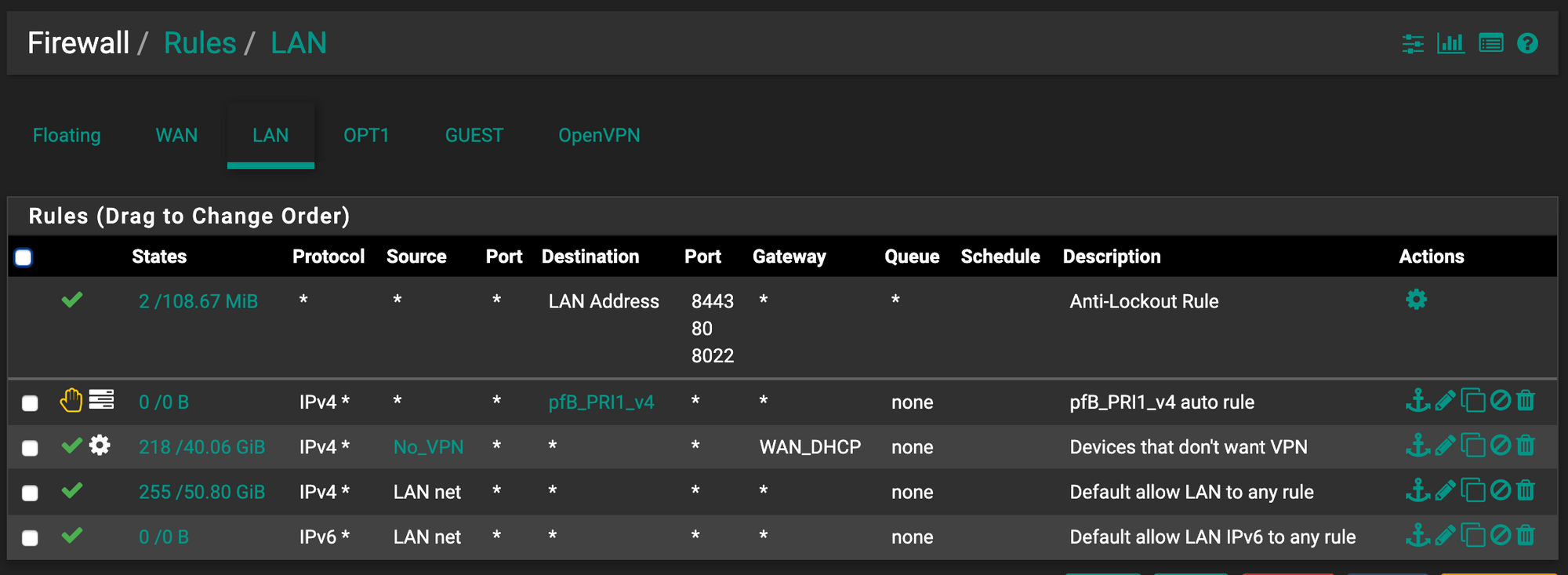Tick checkbox for the No_VPN rule
Image resolution: width=1568 pixels, height=575 pixels.
30,448
